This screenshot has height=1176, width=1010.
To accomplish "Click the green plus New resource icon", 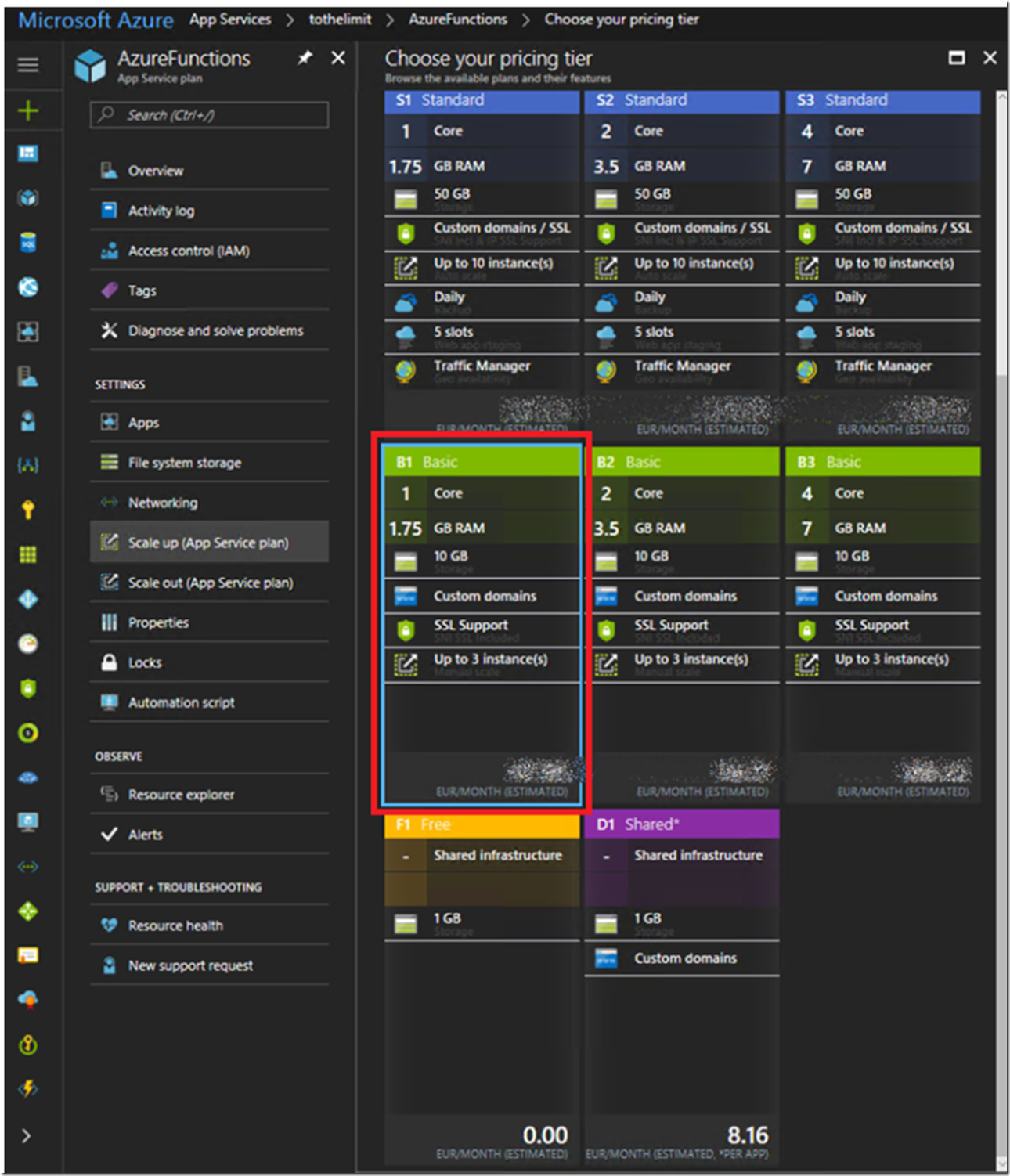I will point(27,110).
